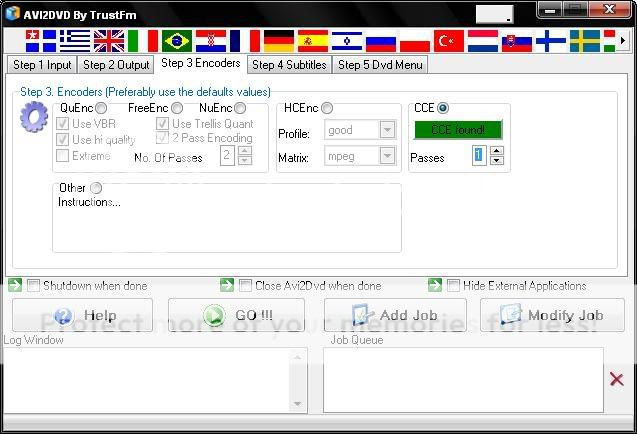The width and height of the screenshot is (637, 434).
Task: Open the Step 4 Subtitles tab
Action: pyautogui.click(x=289, y=65)
